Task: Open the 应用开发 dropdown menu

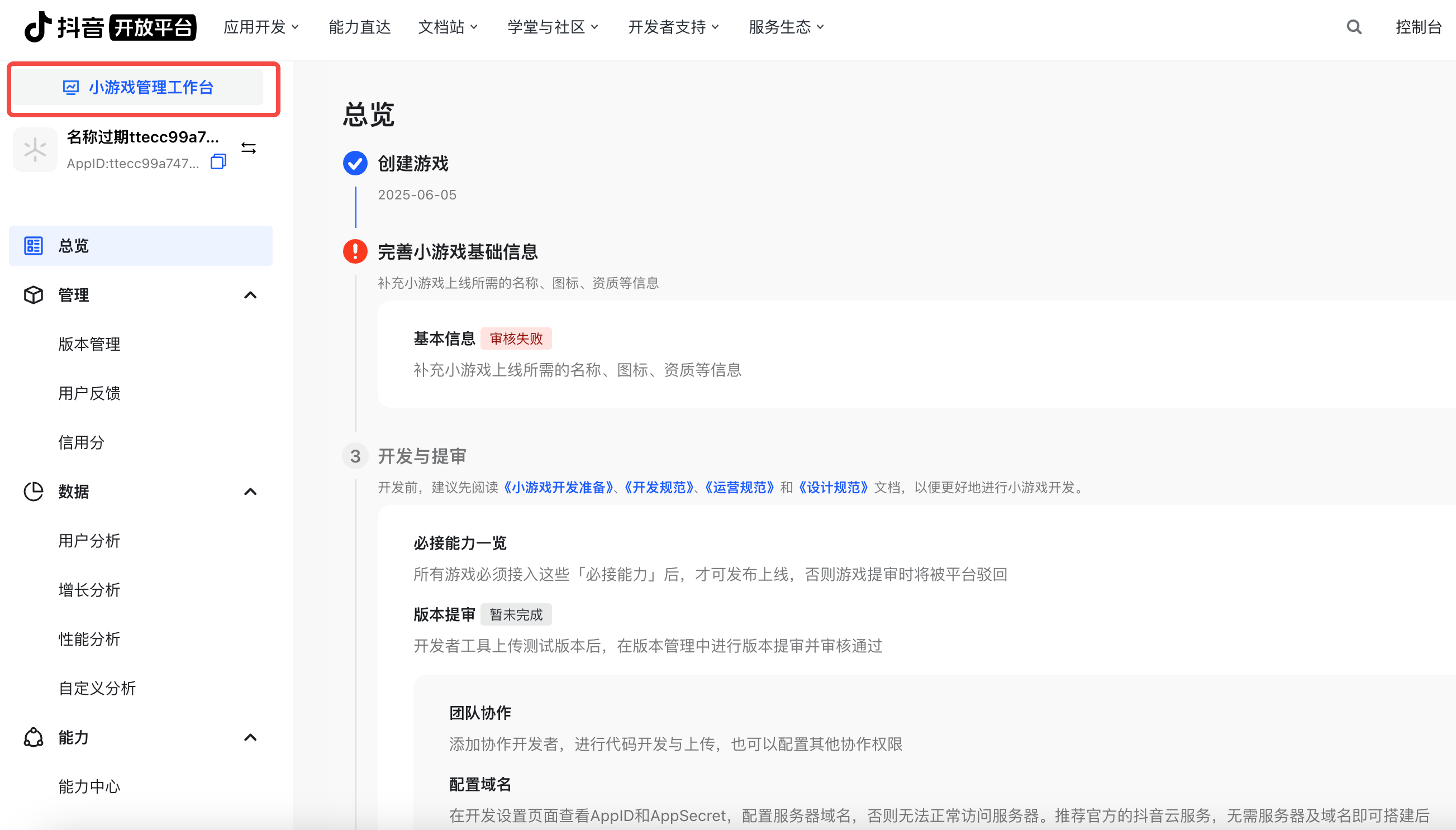Action: coord(261,27)
